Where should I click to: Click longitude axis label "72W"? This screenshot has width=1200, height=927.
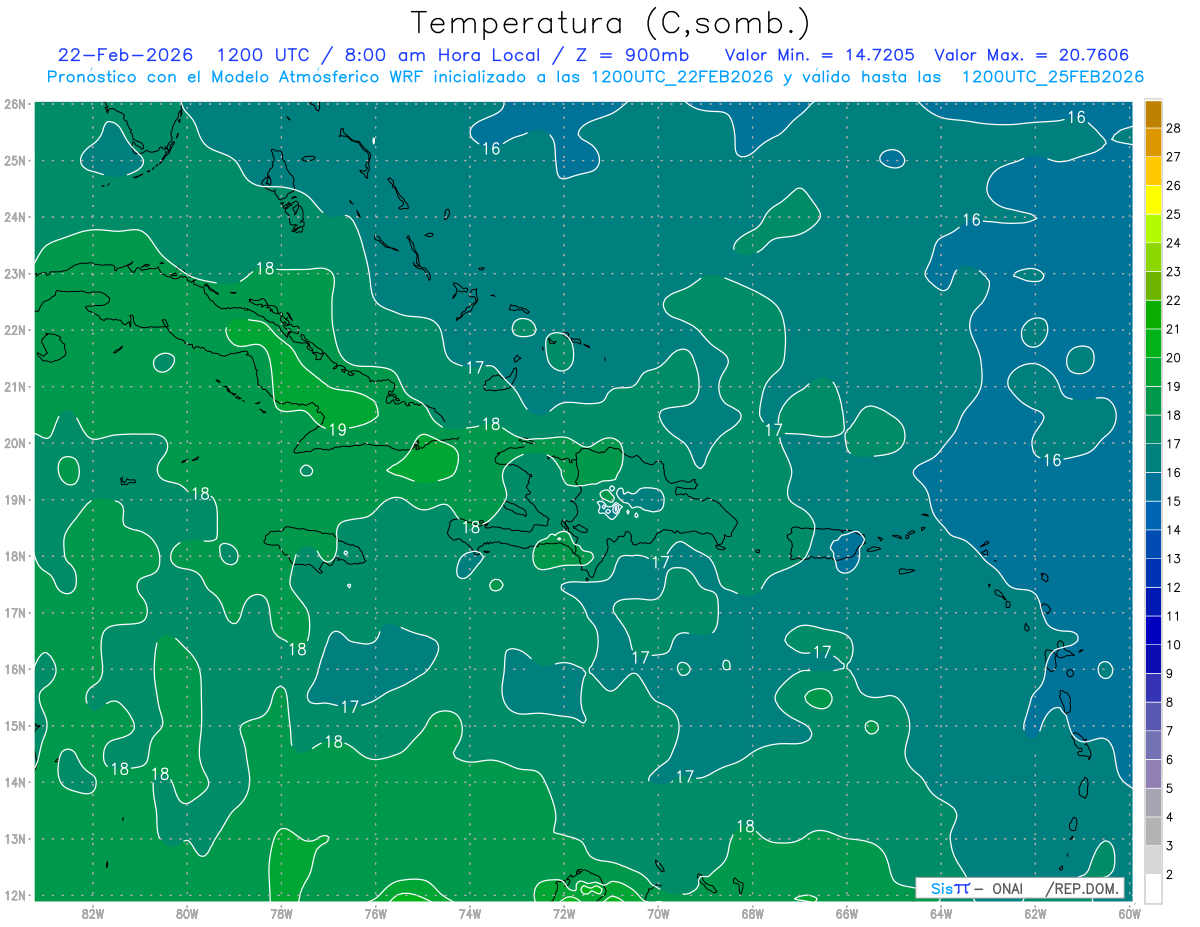tap(564, 912)
